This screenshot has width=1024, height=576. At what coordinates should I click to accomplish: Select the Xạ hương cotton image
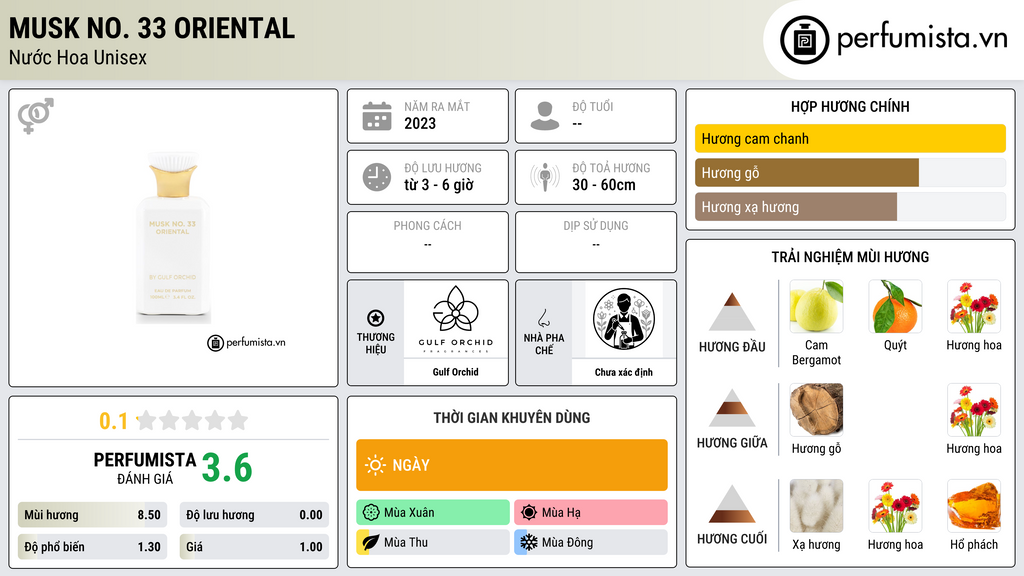pos(816,506)
